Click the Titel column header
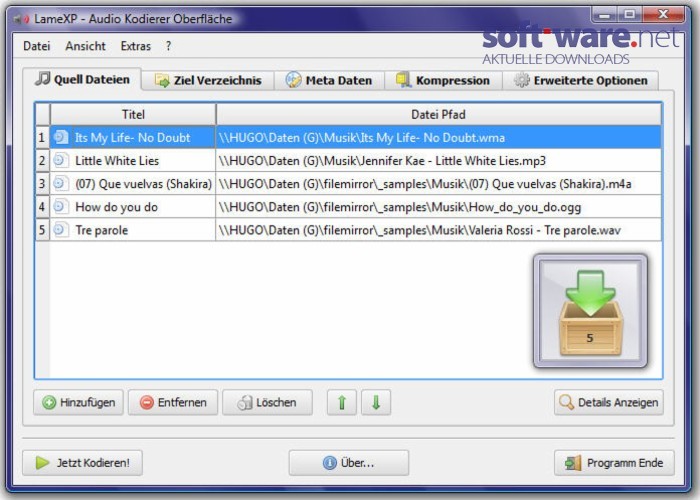The width and height of the screenshot is (700, 500). coord(133,114)
